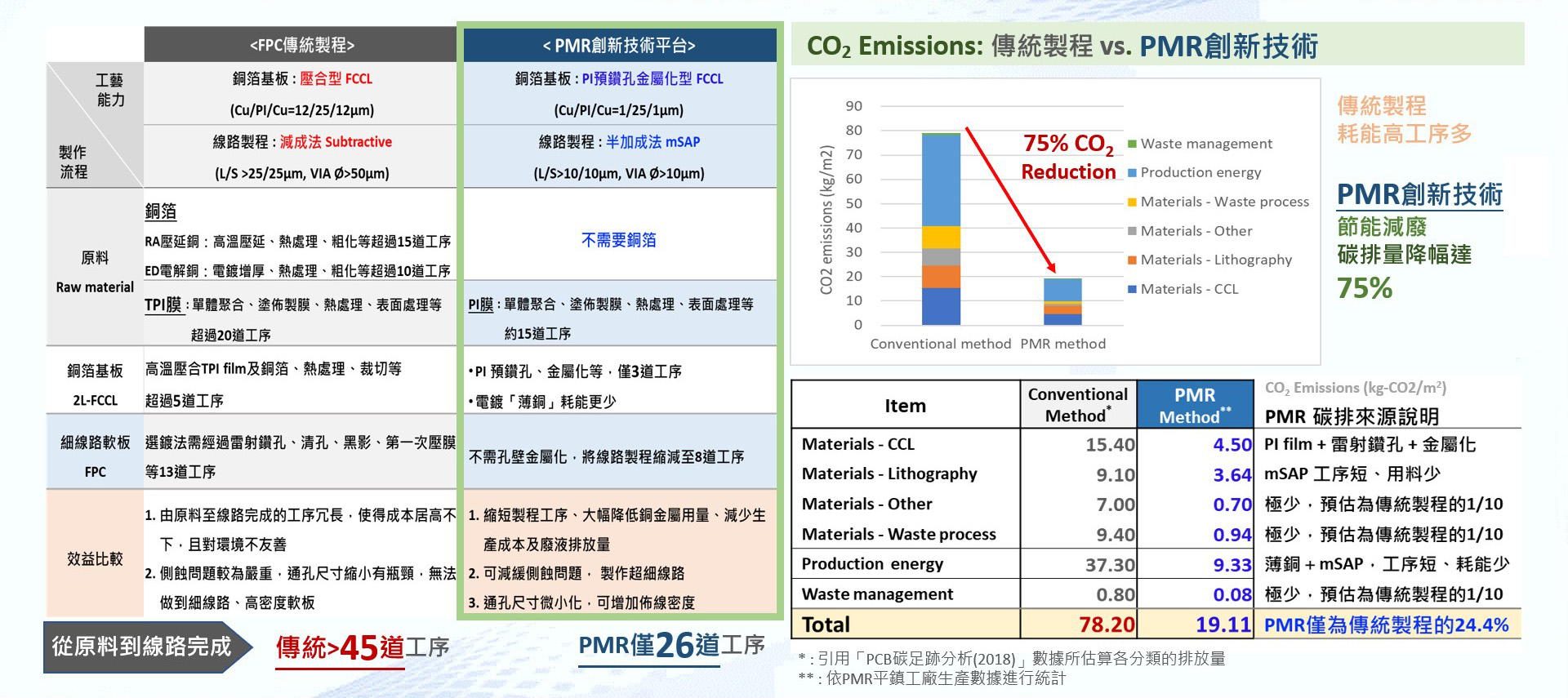Click the underlined PMR創新技術 heading on the right
Viewport: 1568px width, 698px height.
[x=1419, y=194]
